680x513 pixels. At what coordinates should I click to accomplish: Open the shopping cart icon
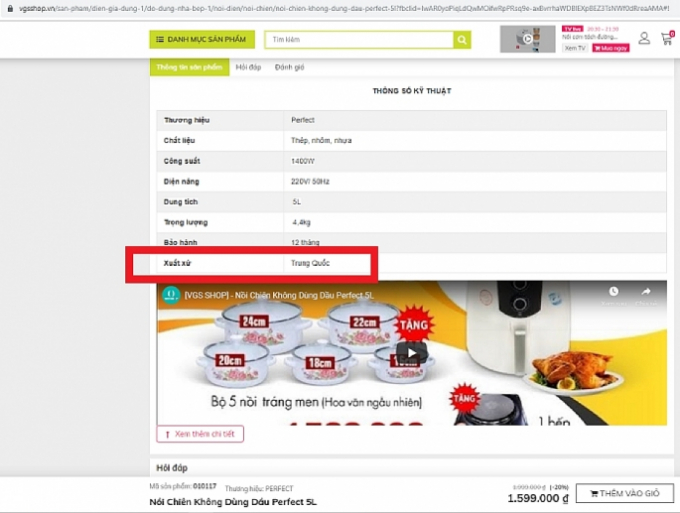[x=666, y=39]
